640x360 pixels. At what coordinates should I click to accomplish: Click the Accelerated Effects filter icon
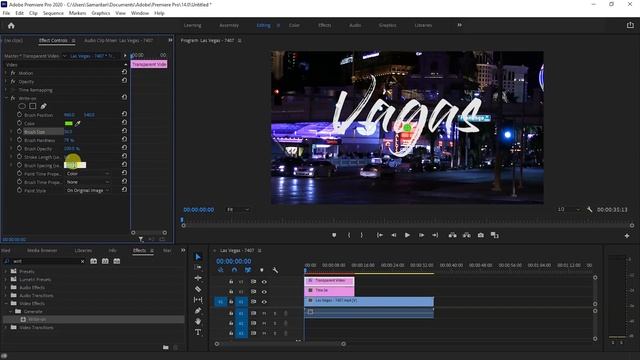[x=93, y=261]
